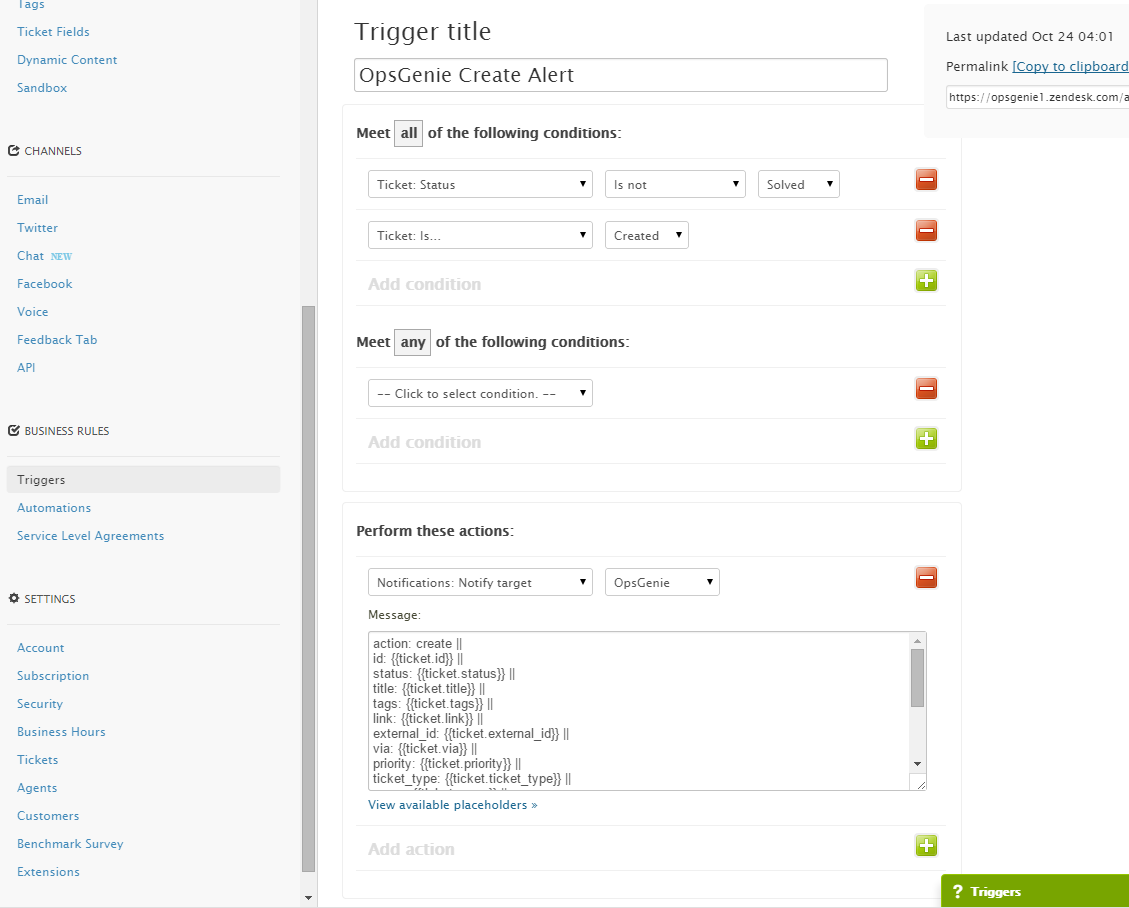
Task: Remove the "Ticket: Status" condition
Action: coord(926,180)
